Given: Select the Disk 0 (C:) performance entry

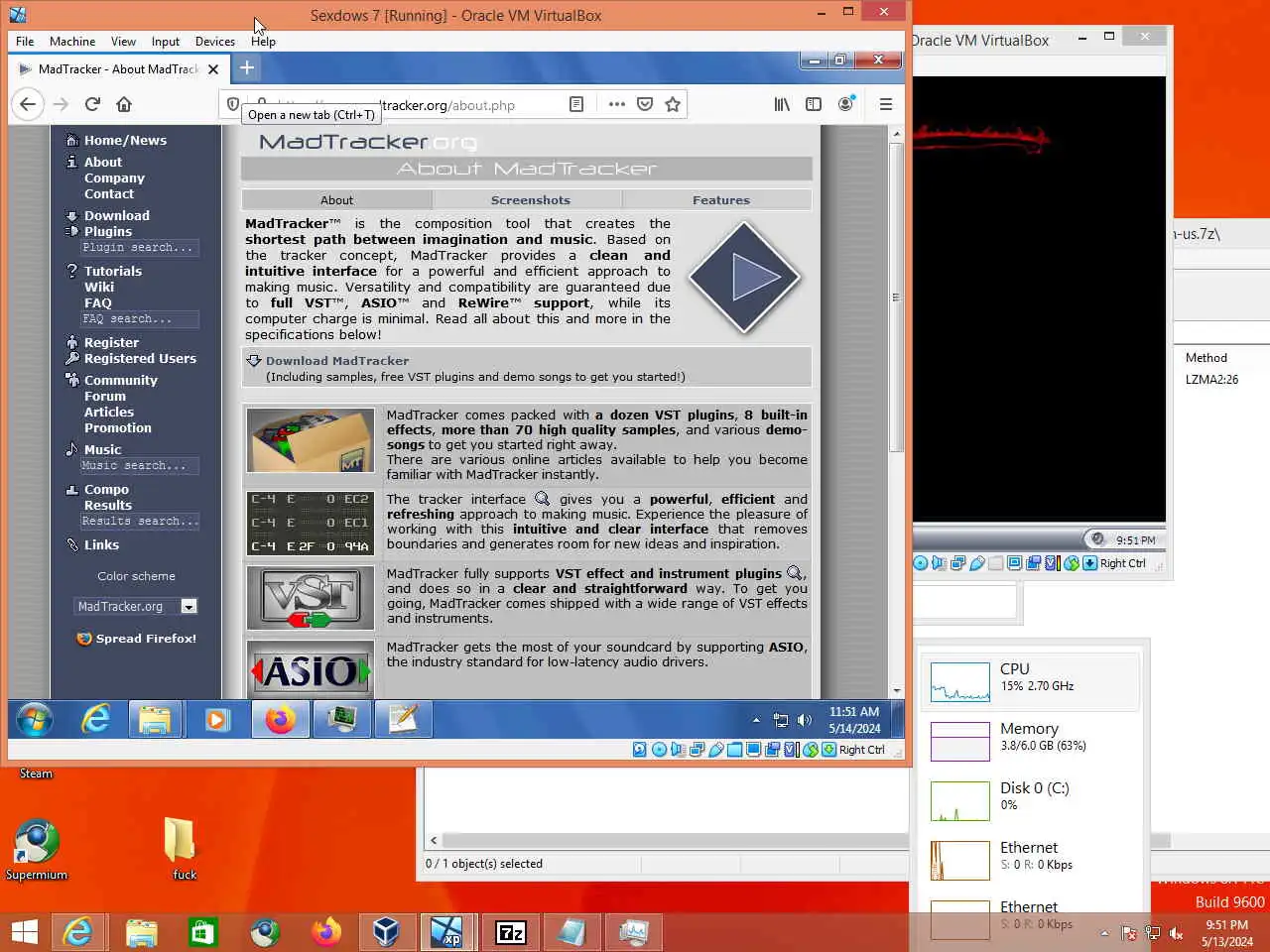Looking at the screenshot, I should tap(1029, 799).
